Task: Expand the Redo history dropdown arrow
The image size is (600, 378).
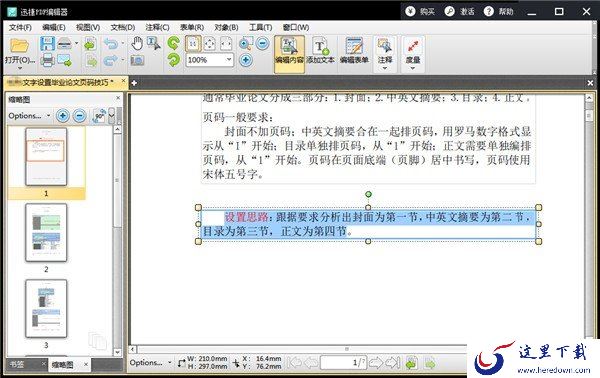Action: click(122, 60)
